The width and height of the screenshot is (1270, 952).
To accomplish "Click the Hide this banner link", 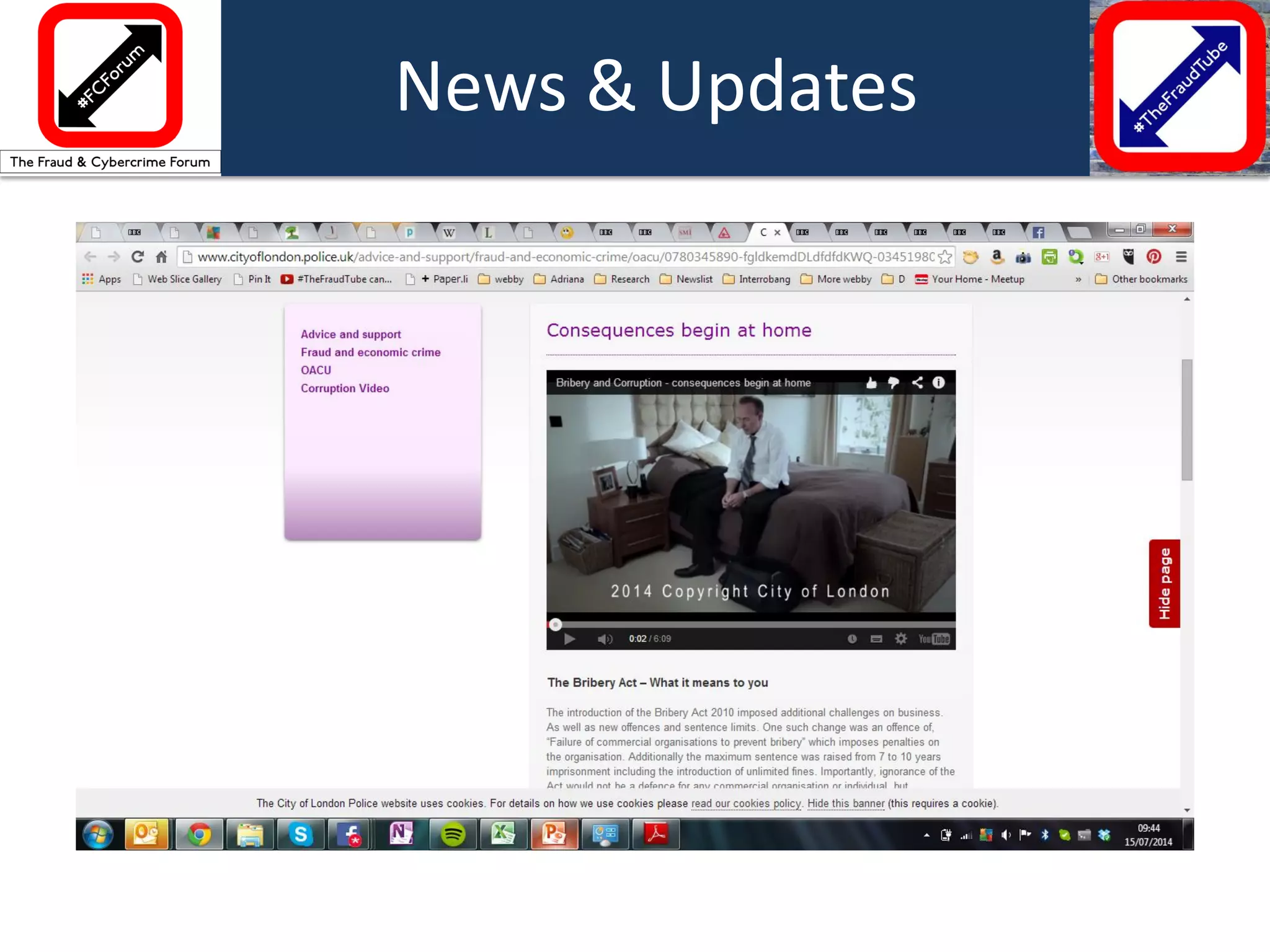I will click(846, 804).
